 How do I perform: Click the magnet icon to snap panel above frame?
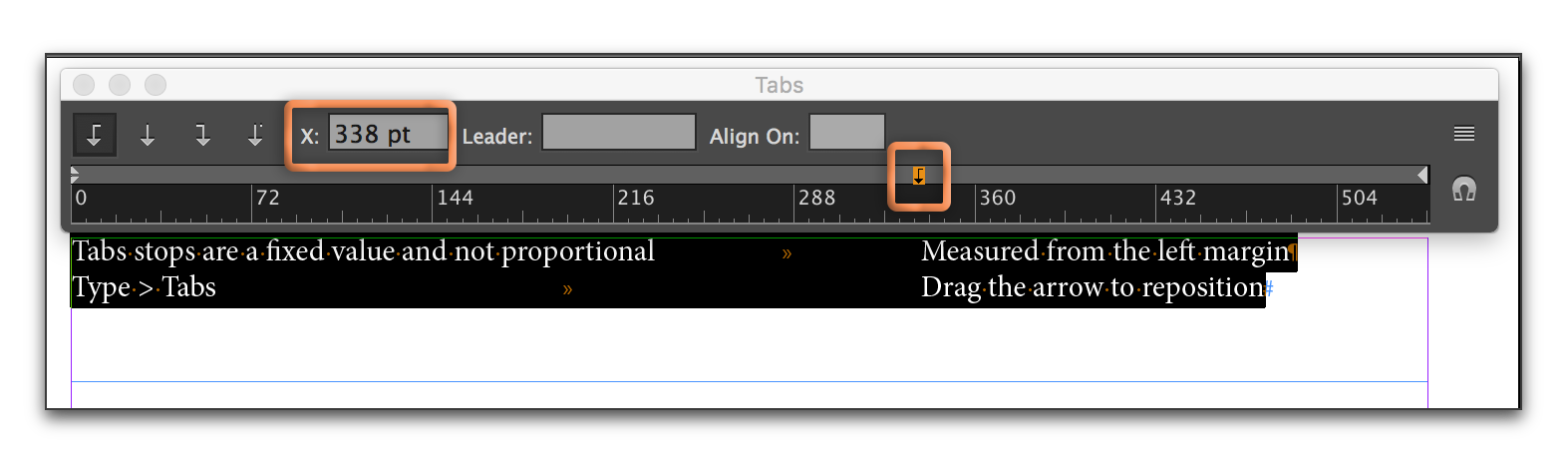pyautogui.click(x=1463, y=190)
